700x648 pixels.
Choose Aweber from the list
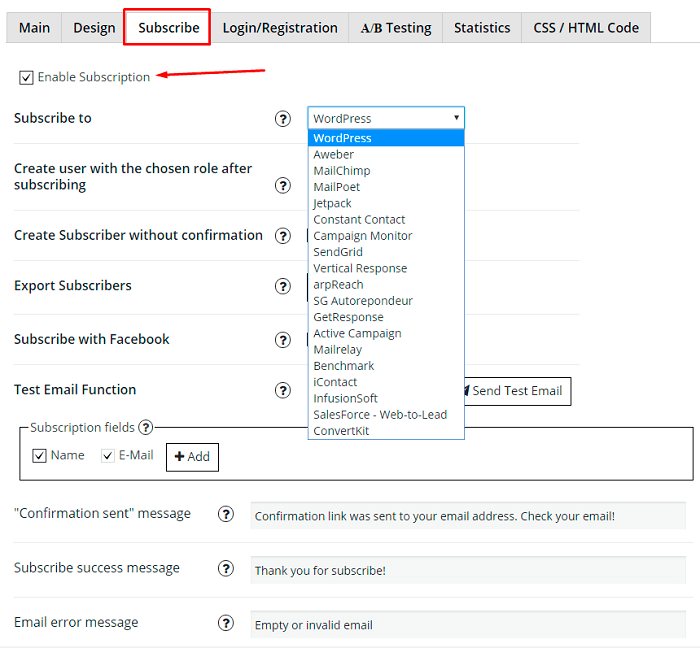(x=386, y=154)
